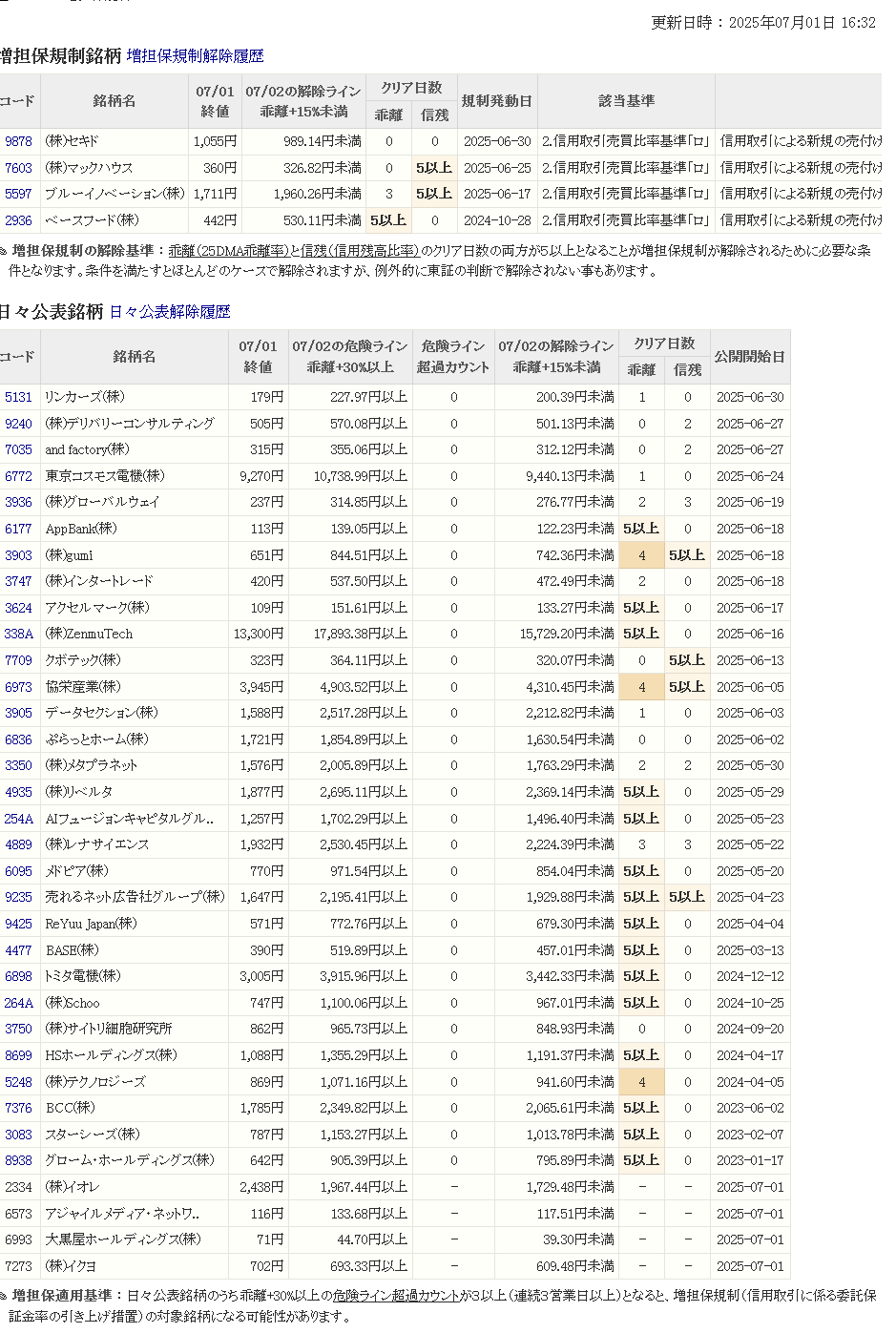
Task: Open stock code 3936 for グローバルウェイ
Action: click(x=18, y=502)
